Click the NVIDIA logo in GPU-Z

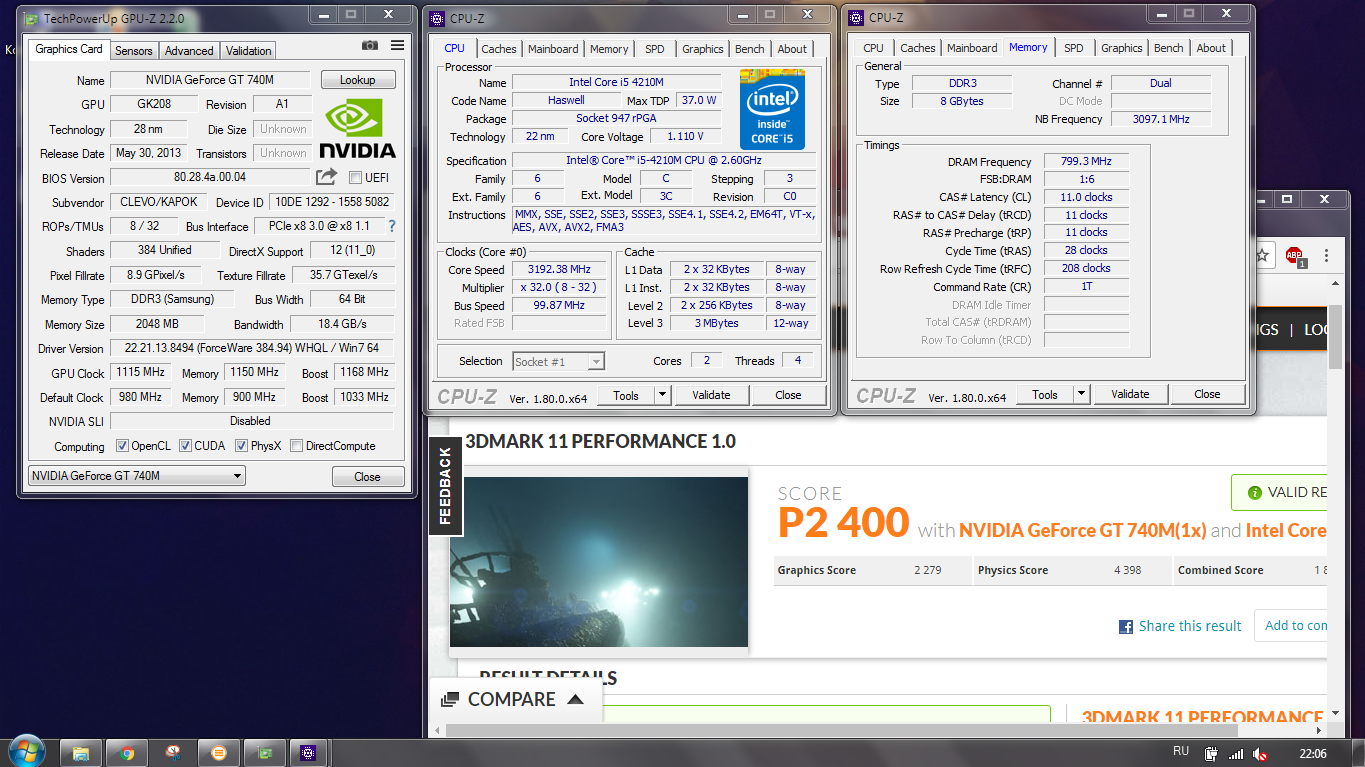(357, 127)
